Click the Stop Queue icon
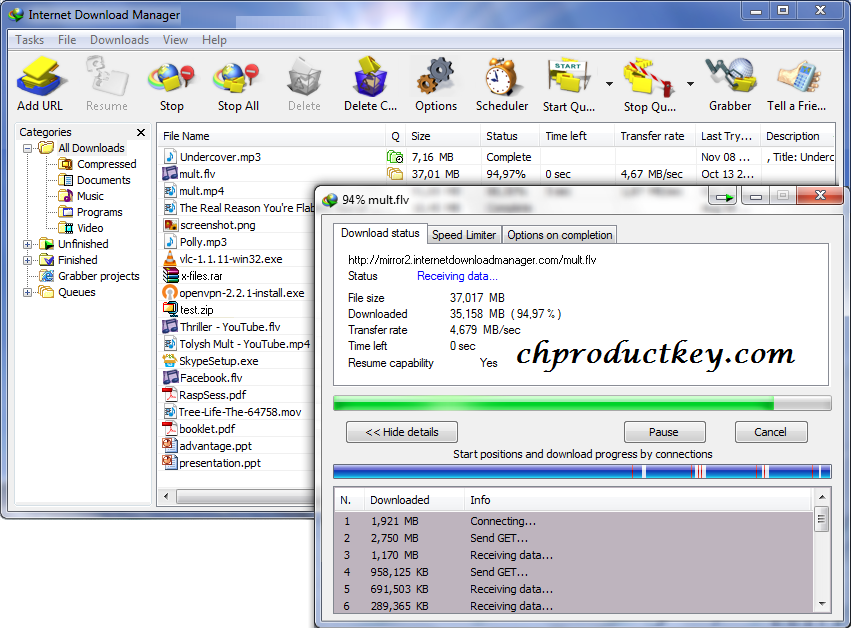Image resolution: width=851 pixels, height=628 pixels. pyautogui.click(x=649, y=77)
